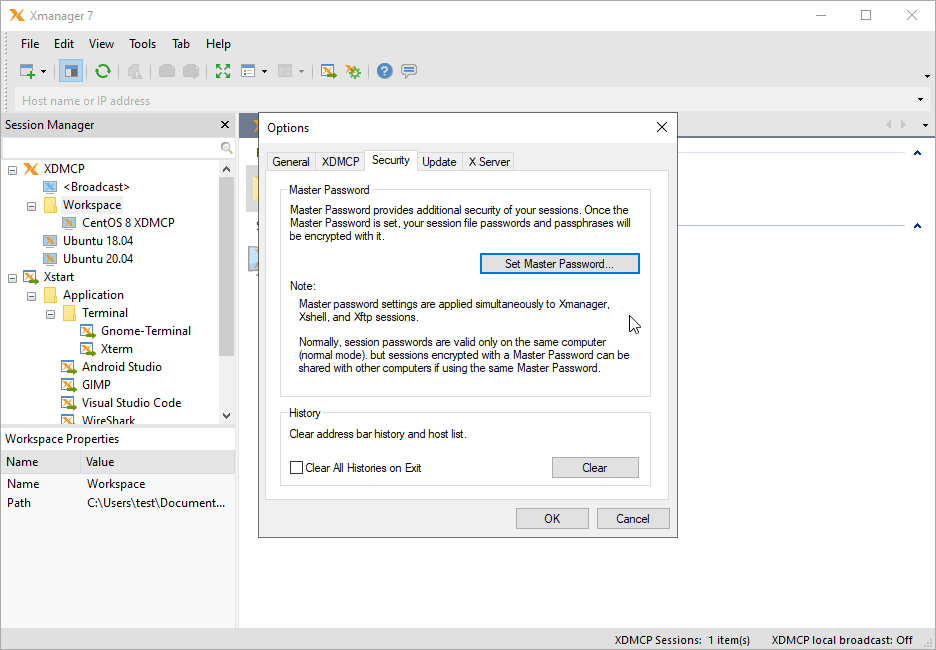Open the blue Help question mark icon
Image resolution: width=936 pixels, height=650 pixels.
(x=385, y=71)
